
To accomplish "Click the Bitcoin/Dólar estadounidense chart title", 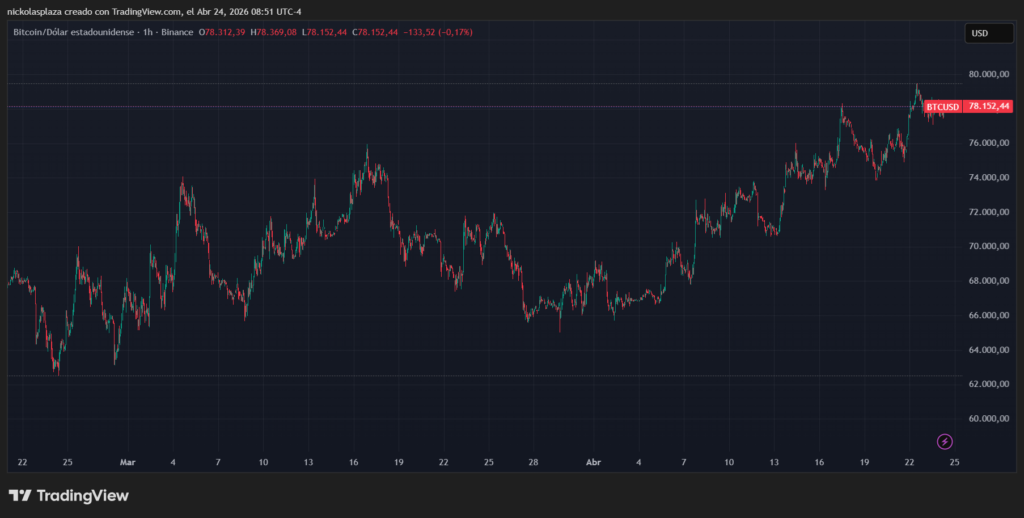I will point(69,33).
